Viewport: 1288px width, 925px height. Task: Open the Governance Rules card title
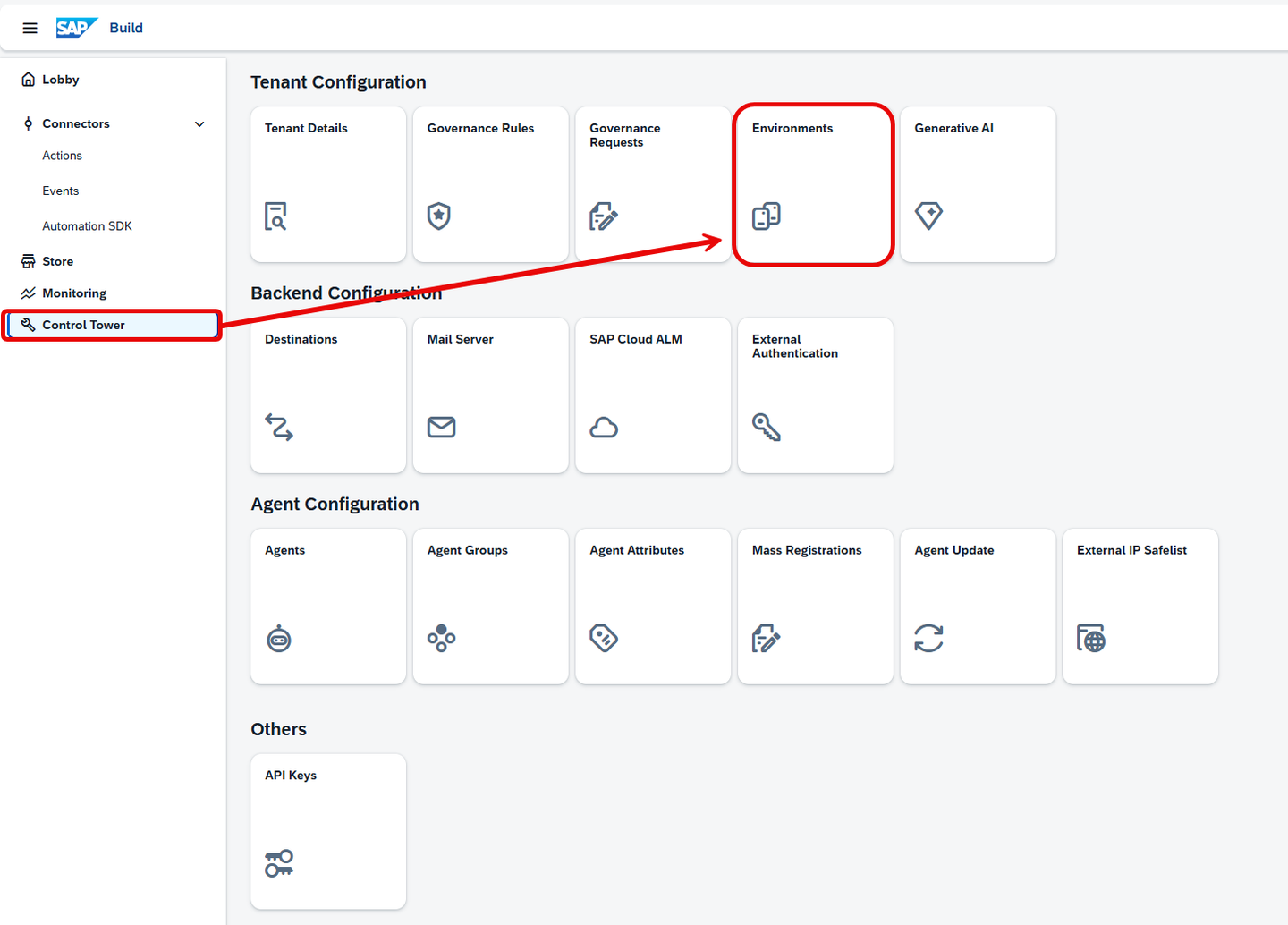(480, 128)
